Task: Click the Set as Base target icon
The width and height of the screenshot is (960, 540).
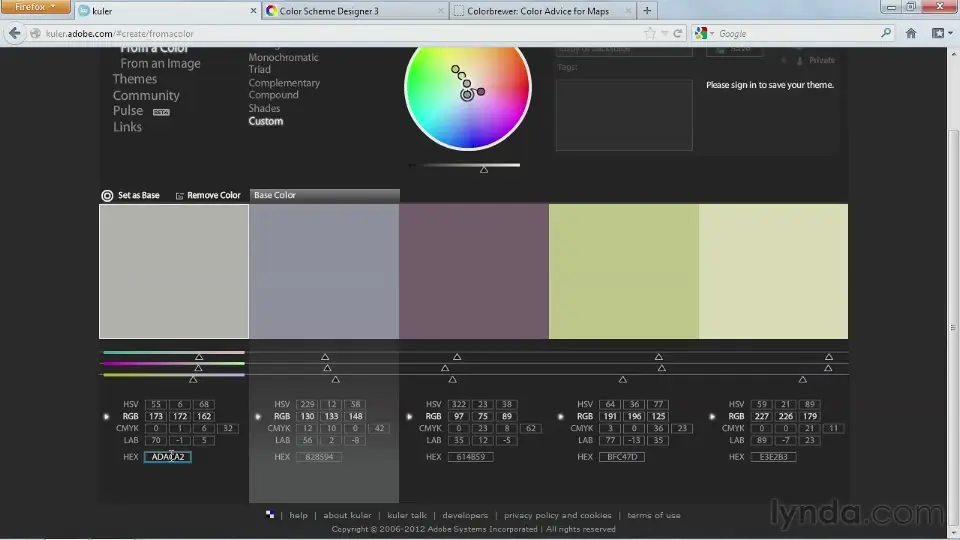Action: (107, 195)
